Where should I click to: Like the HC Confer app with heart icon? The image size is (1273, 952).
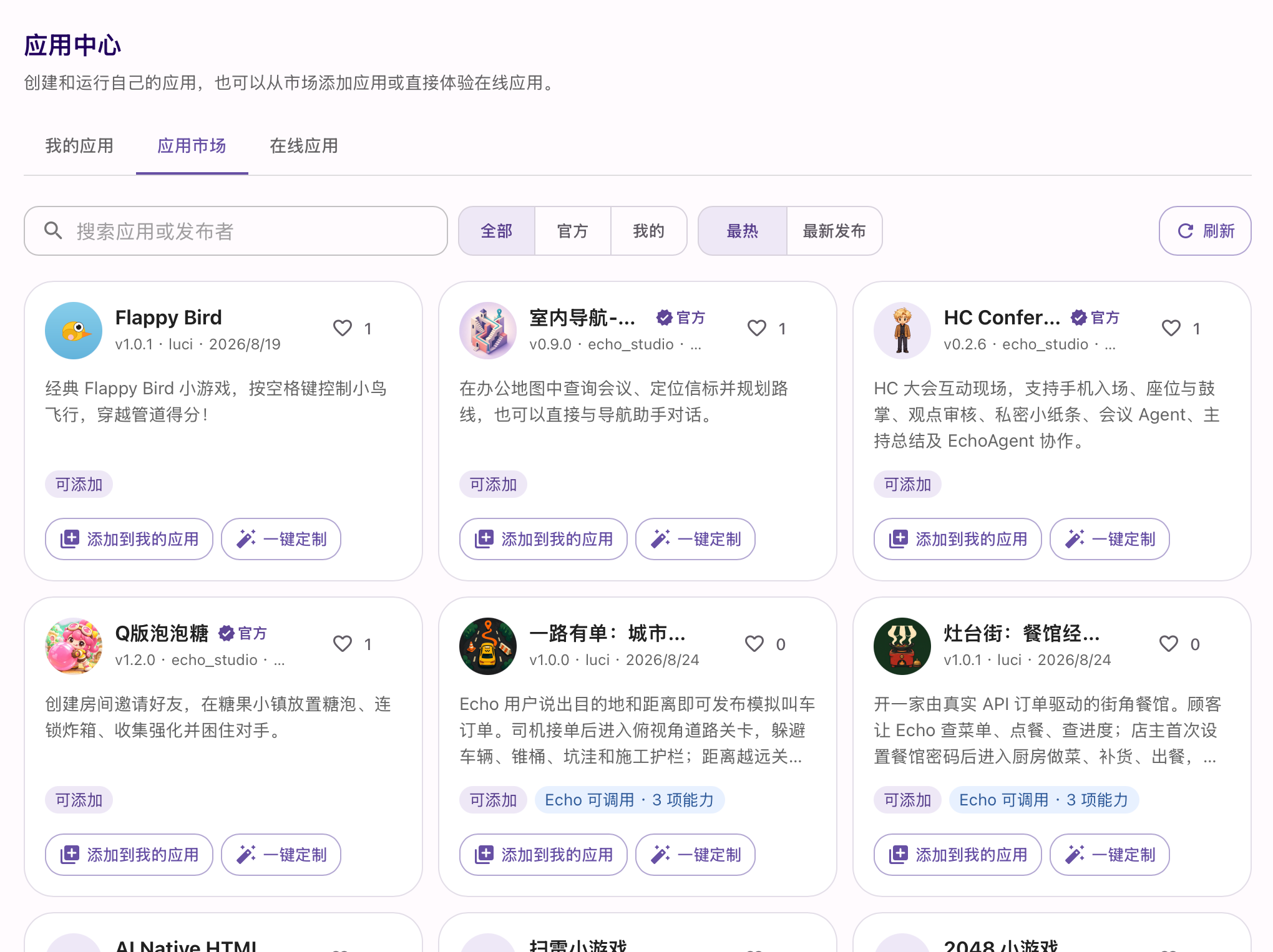click(x=1171, y=328)
